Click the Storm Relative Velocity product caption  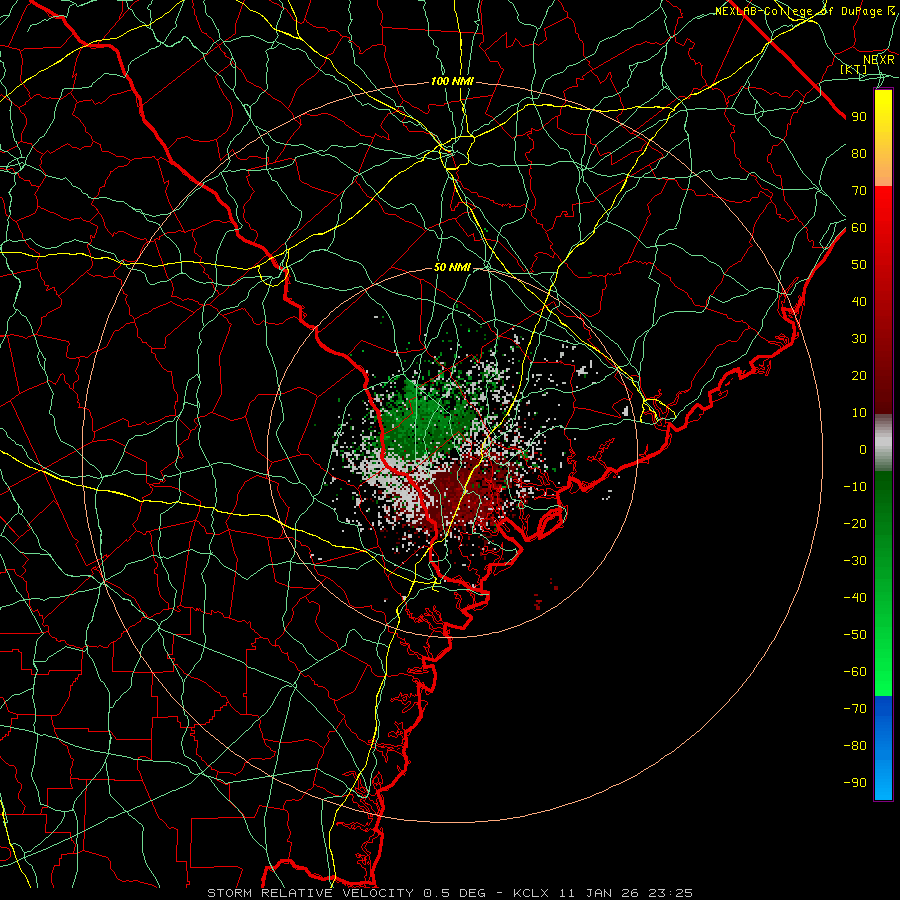(449, 893)
